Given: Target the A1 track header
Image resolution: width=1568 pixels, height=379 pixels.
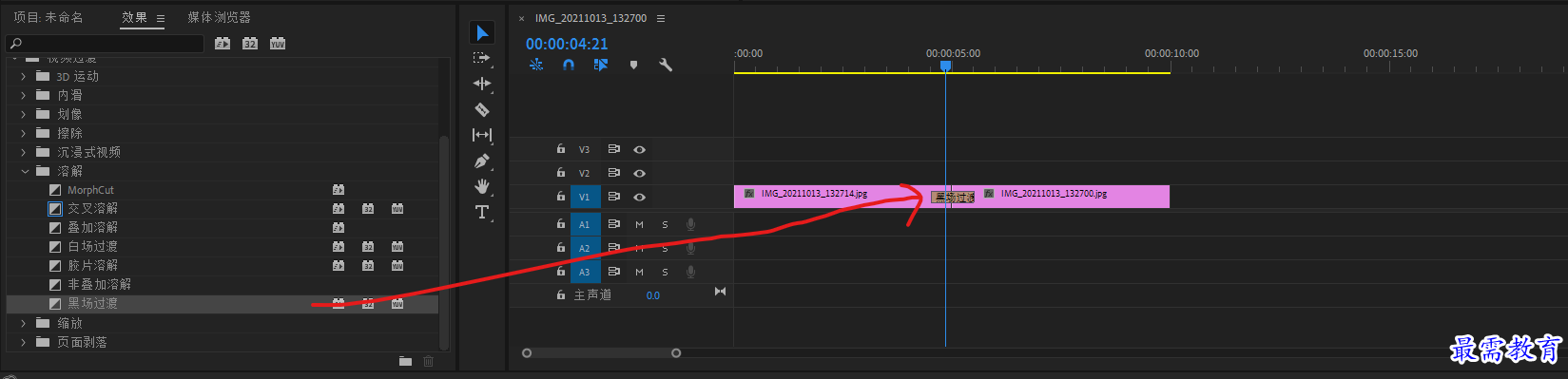Looking at the screenshot, I should (x=584, y=224).
